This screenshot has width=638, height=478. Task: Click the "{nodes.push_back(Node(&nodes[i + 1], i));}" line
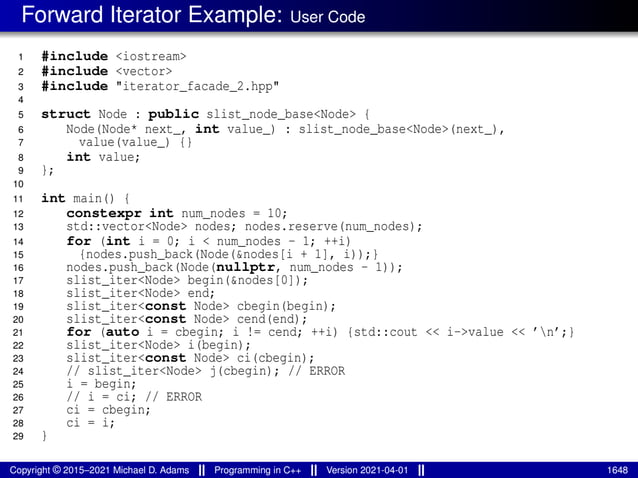[229, 254]
